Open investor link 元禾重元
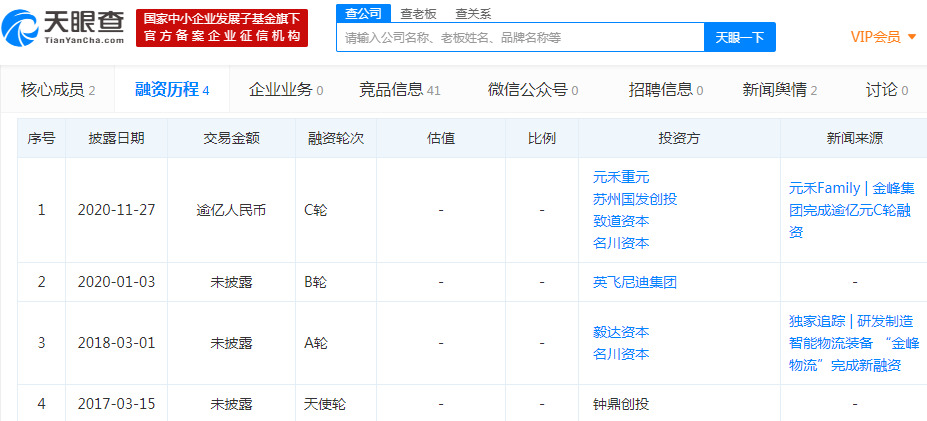The height and width of the screenshot is (421, 927). click(x=621, y=177)
